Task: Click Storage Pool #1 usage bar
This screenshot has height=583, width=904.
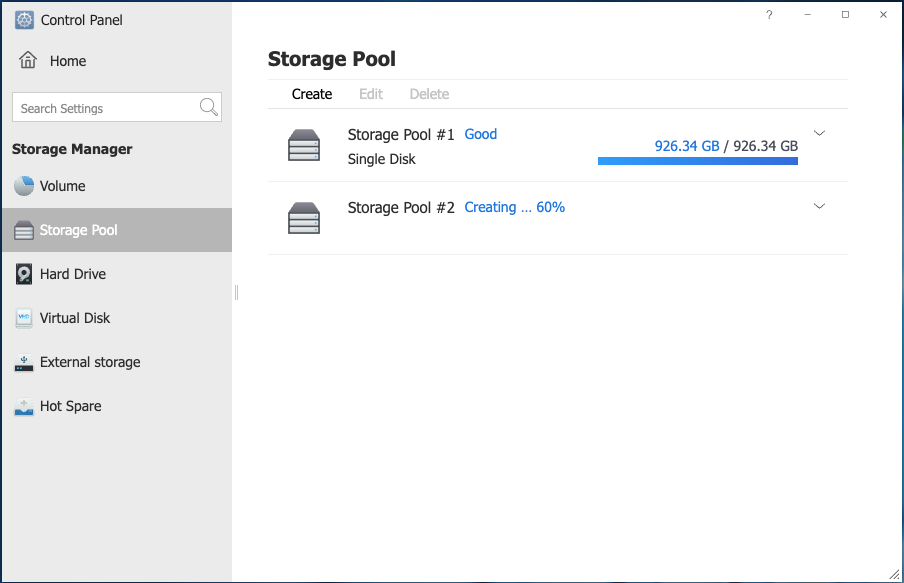Action: [698, 161]
